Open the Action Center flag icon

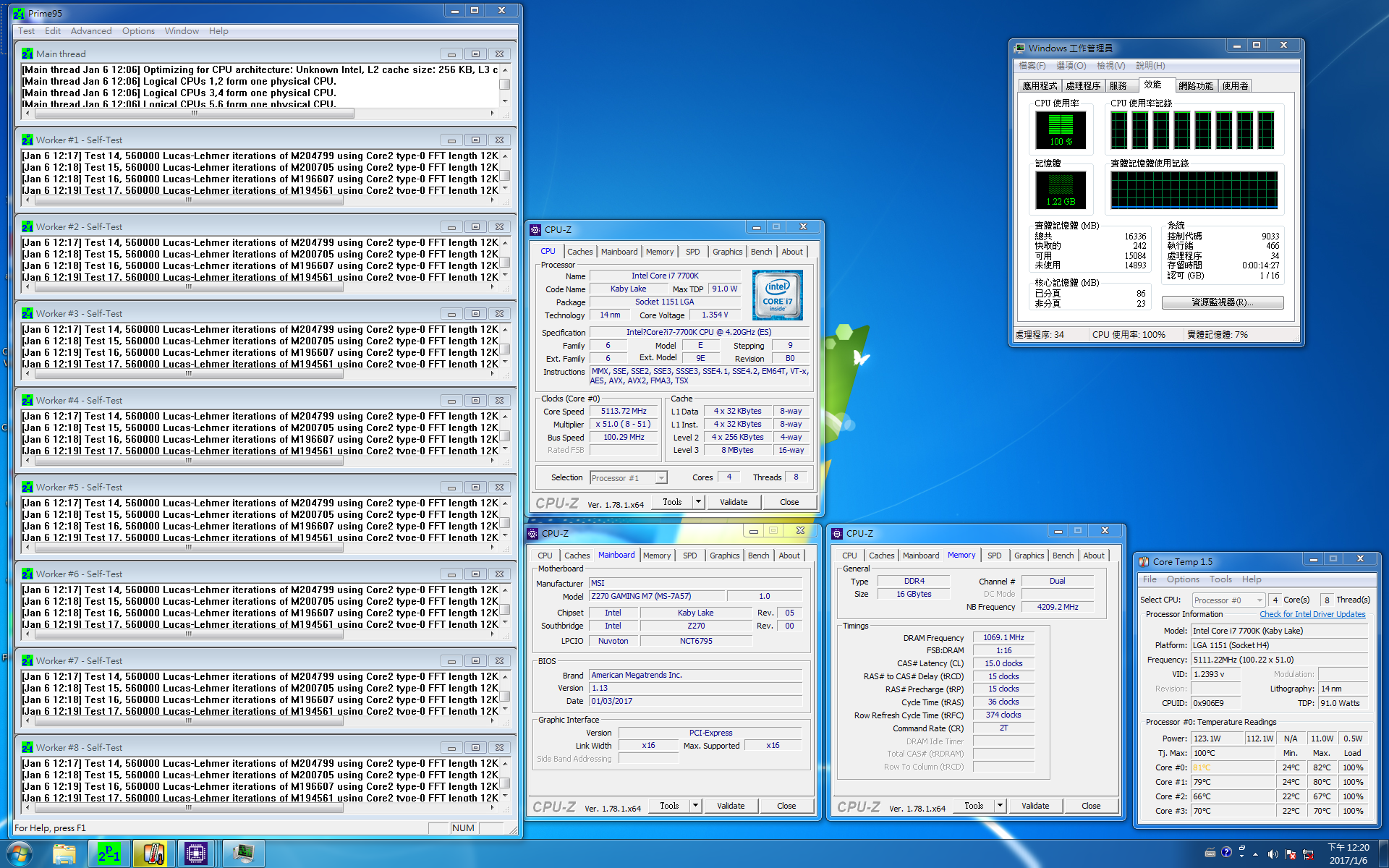click(x=1291, y=855)
